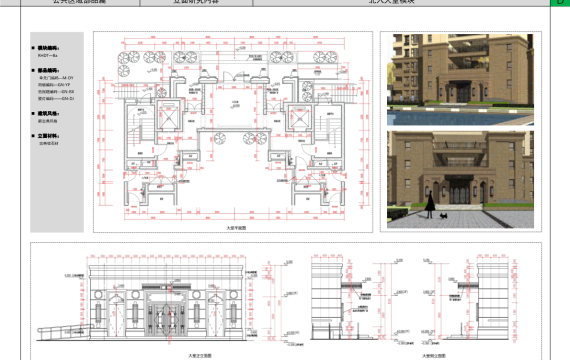Click the M-DY component code line
Viewport: 570px width, 360px height.
click(56, 78)
